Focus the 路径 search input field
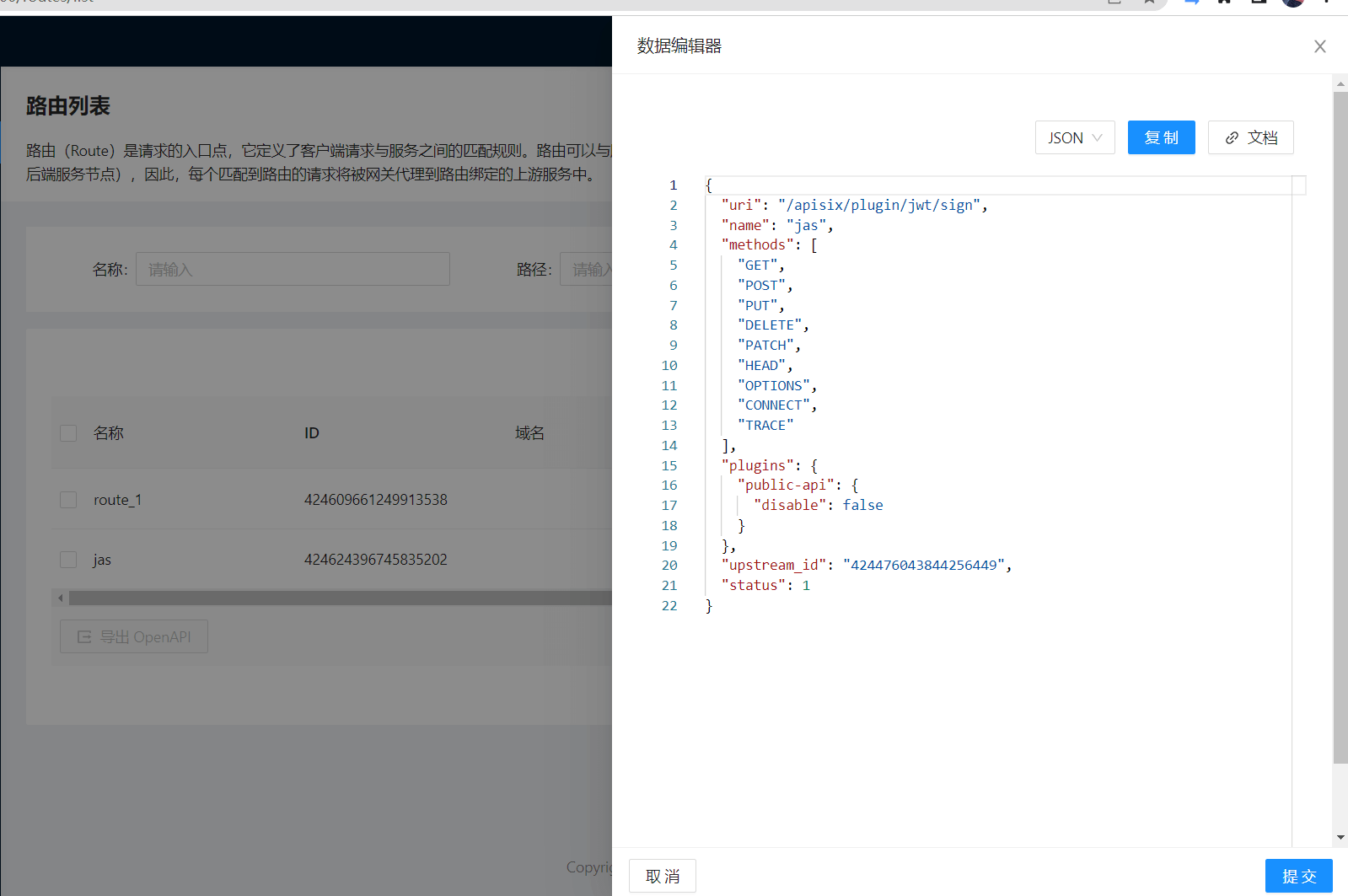This screenshot has height=896, width=1348. pos(586,269)
